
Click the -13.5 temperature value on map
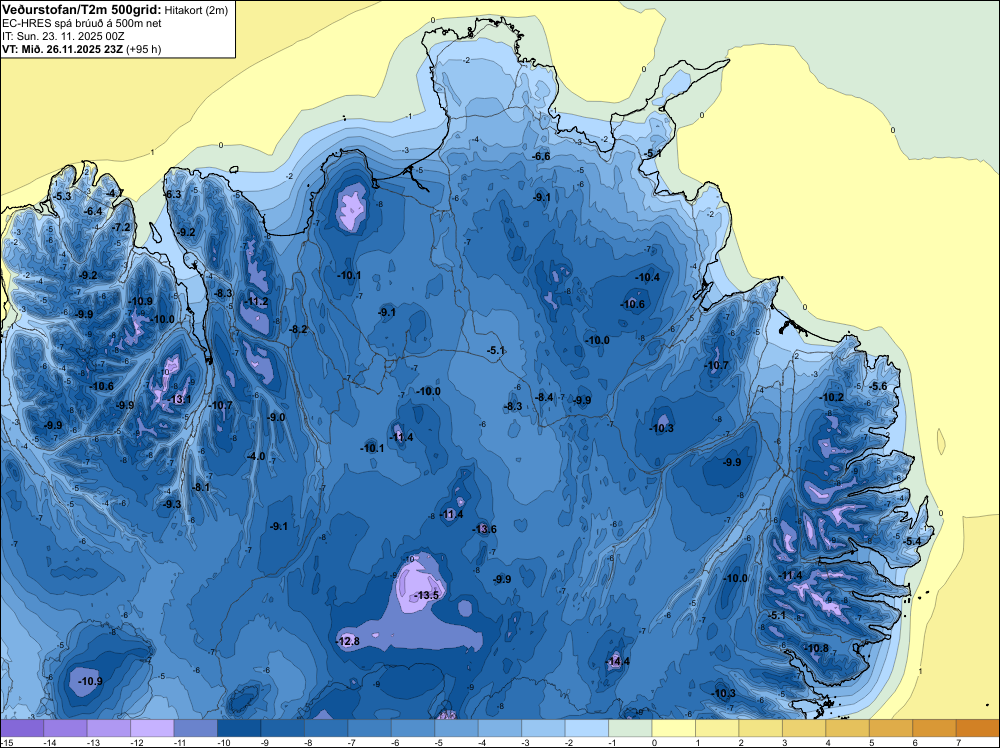[x=427, y=595]
